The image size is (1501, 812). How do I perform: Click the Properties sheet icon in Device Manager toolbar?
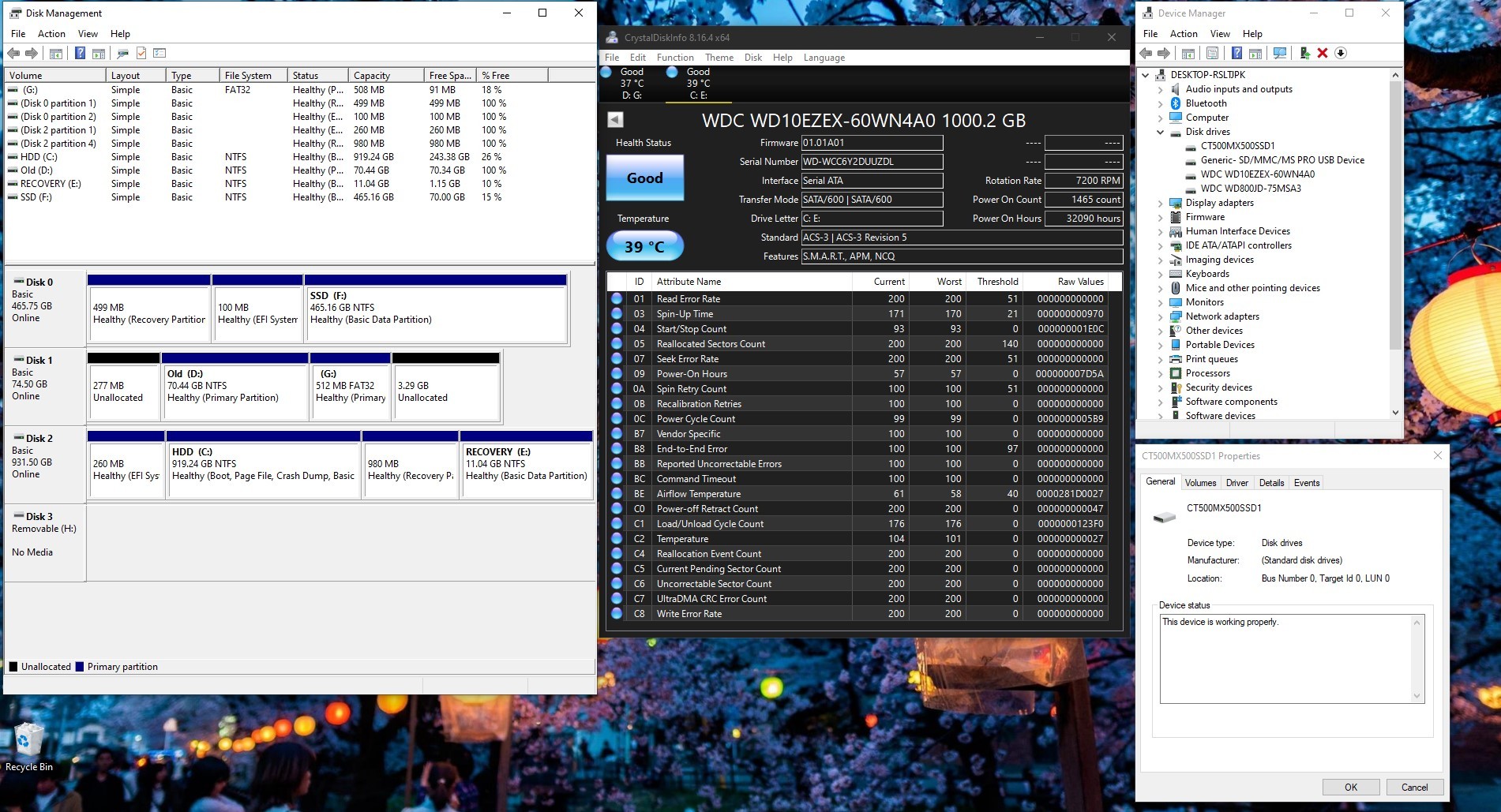point(1212,53)
